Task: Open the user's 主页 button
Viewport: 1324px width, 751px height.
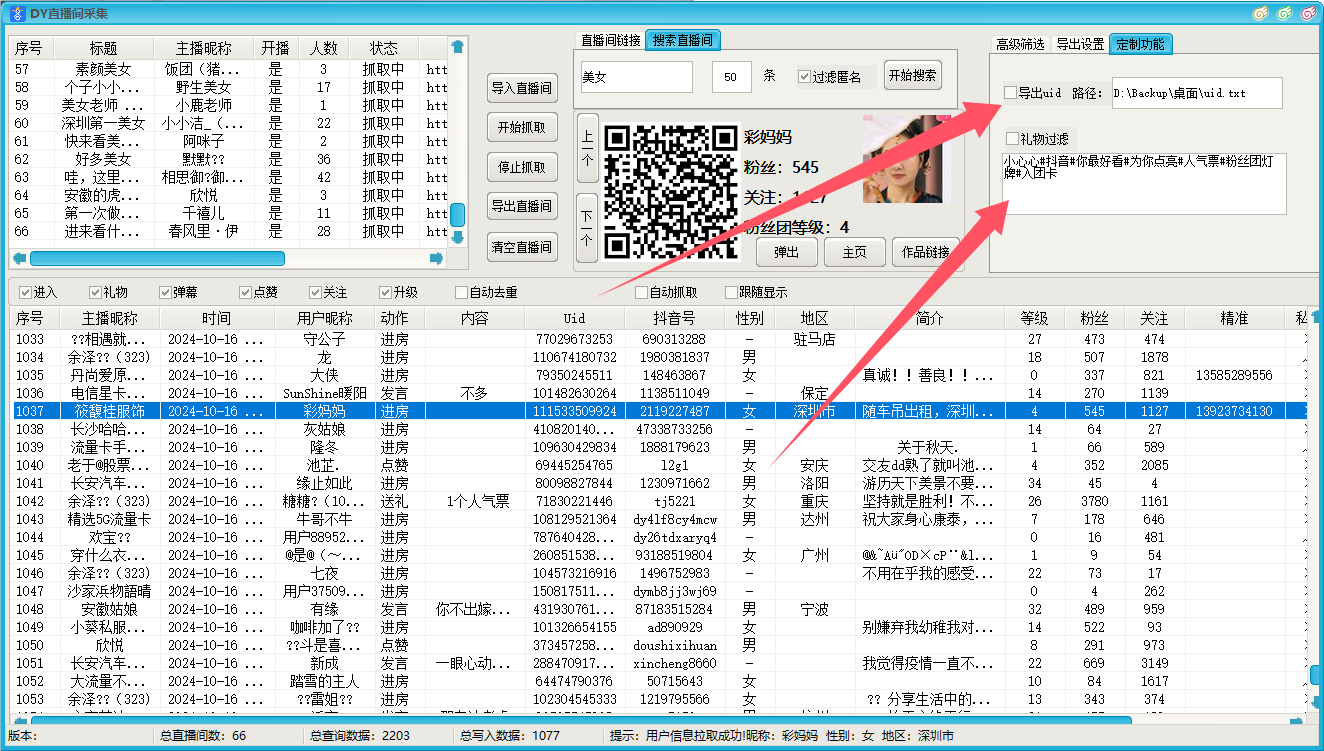Action: point(855,253)
